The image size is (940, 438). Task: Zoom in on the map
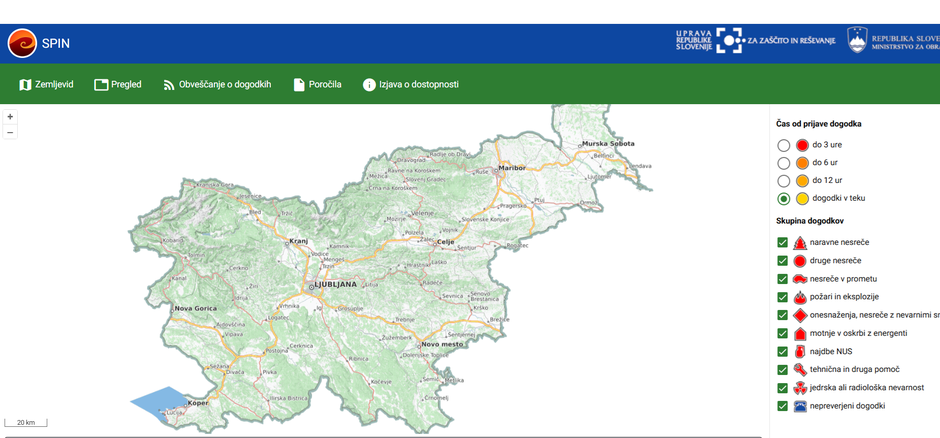[x=10, y=117]
